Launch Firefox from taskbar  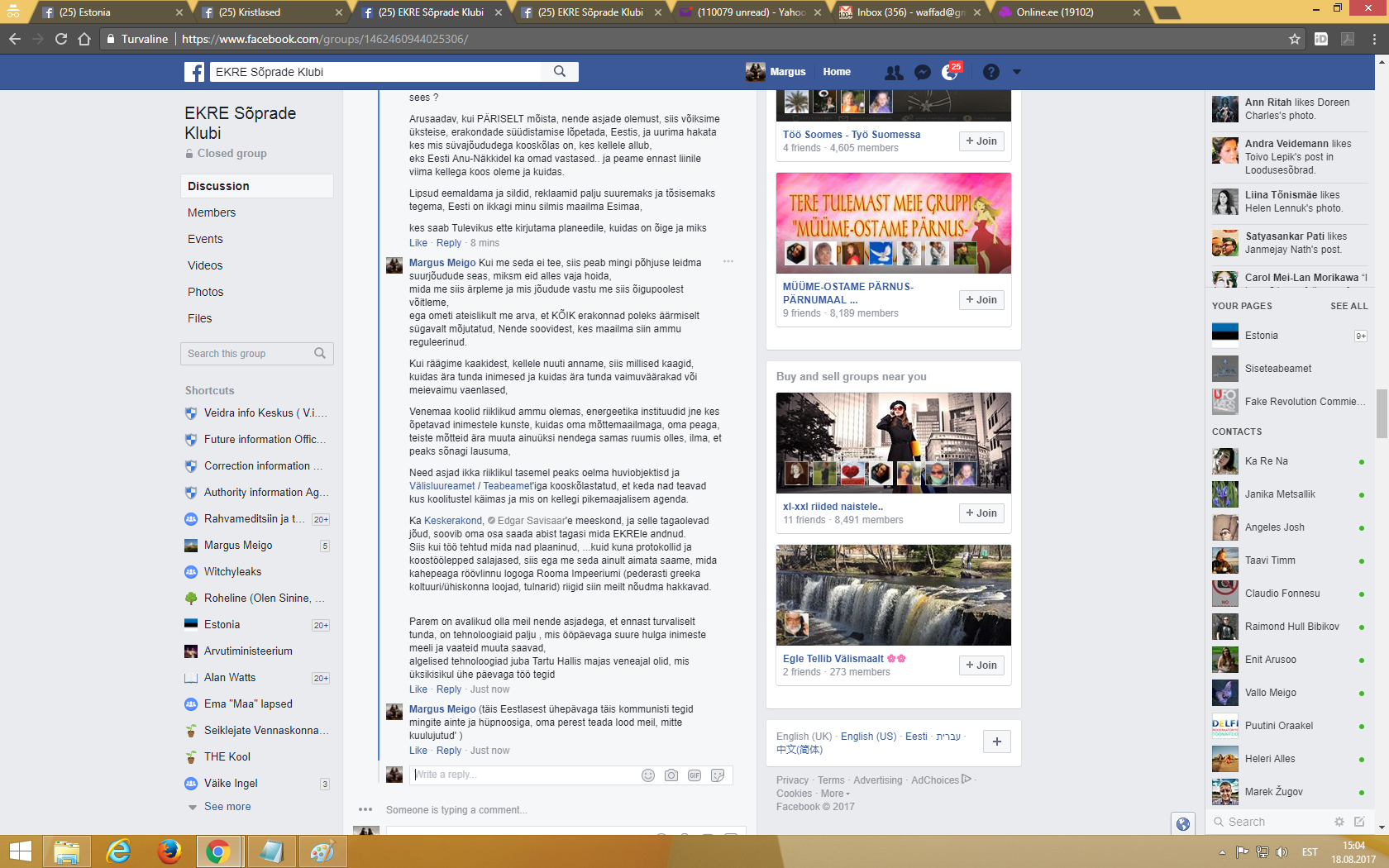pos(169,851)
